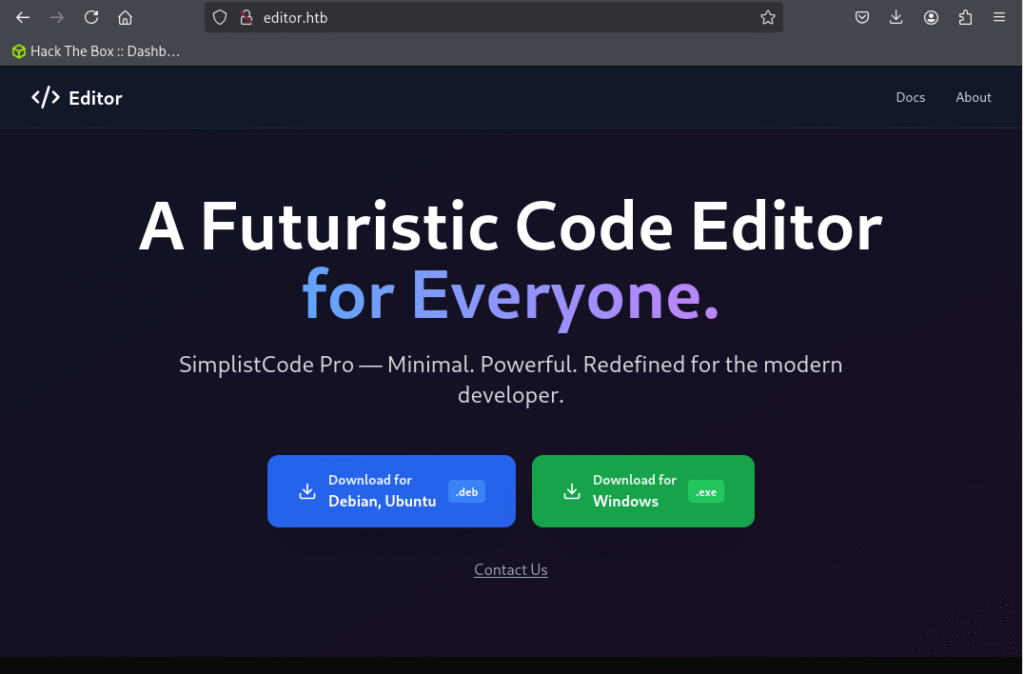
Task: Open the browser downloads panel
Action: (896, 18)
